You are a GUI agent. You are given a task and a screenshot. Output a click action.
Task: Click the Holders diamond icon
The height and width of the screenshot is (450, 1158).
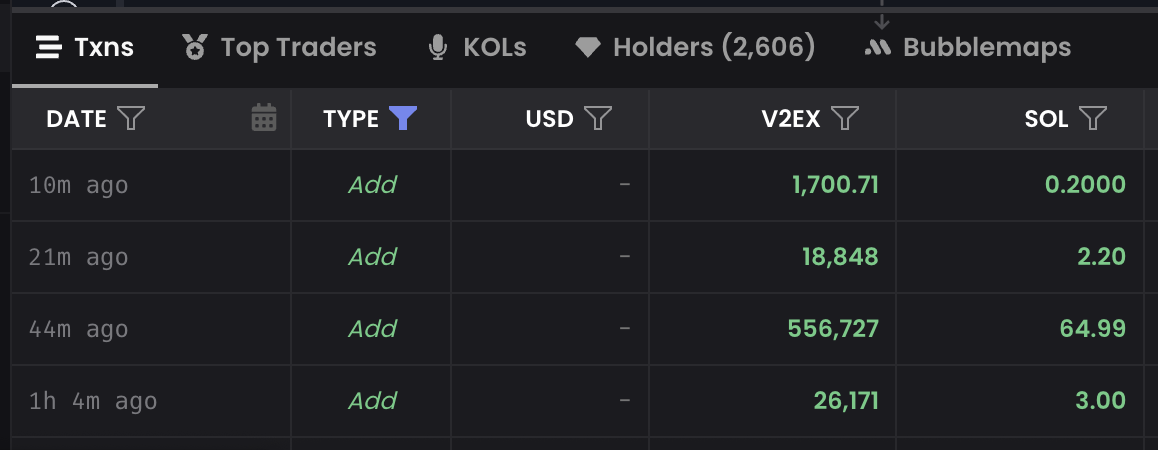click(588, 48)
